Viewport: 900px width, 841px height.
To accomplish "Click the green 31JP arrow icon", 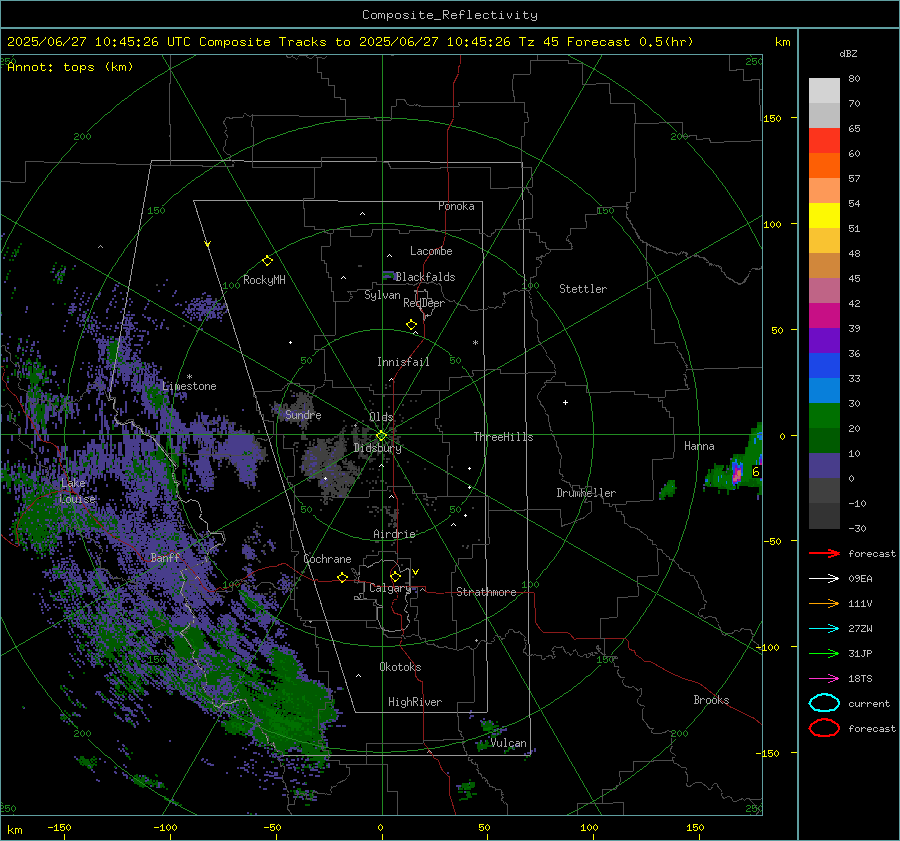I will (824, 653).
